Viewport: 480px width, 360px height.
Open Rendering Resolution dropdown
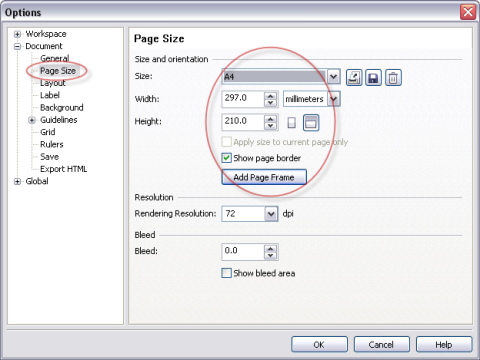[271, 214]
